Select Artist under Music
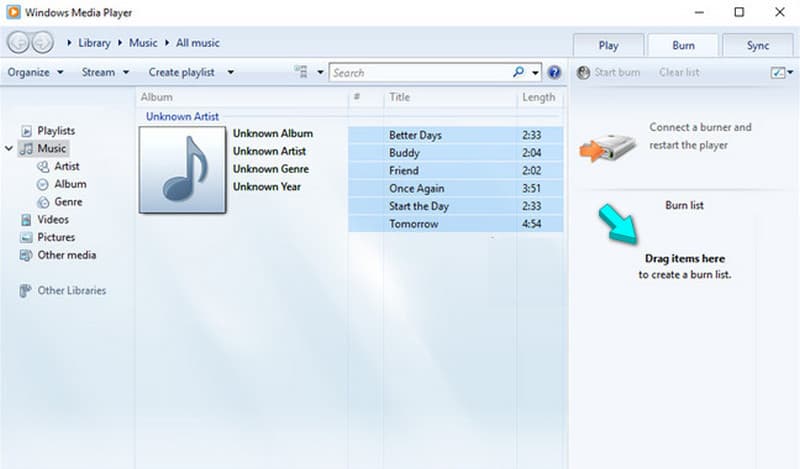The image size is (800, 469). point(67,166)
